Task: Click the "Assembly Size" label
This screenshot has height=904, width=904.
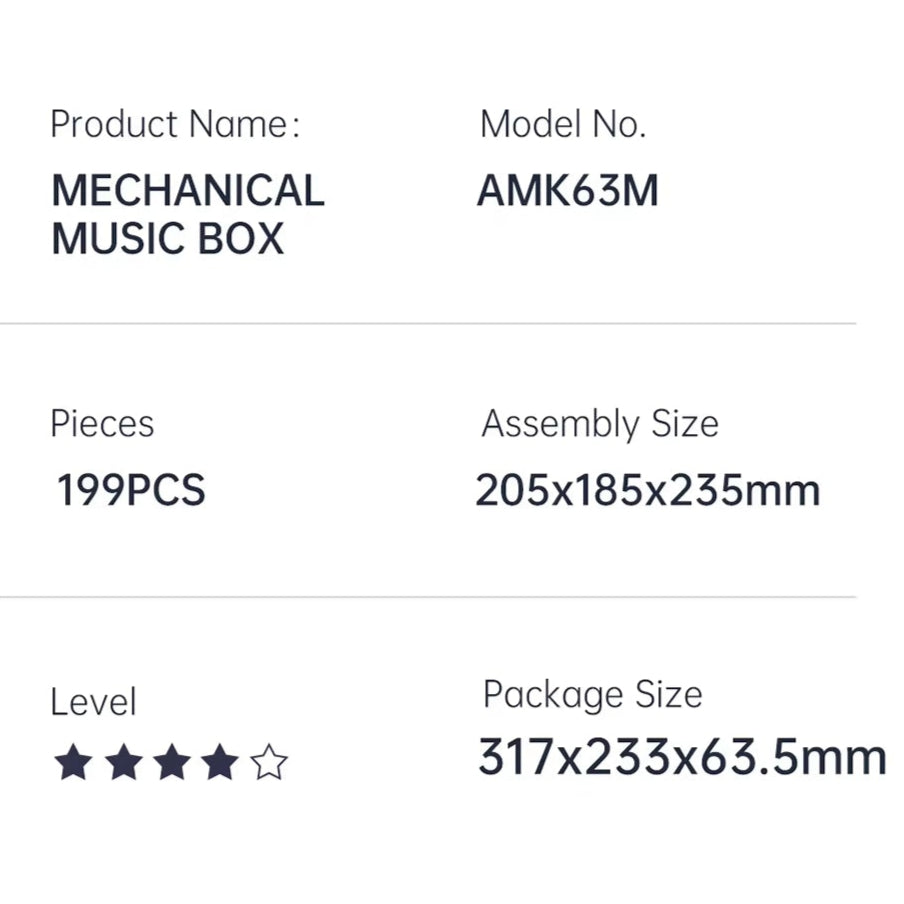Action: (x=600, y=424)
